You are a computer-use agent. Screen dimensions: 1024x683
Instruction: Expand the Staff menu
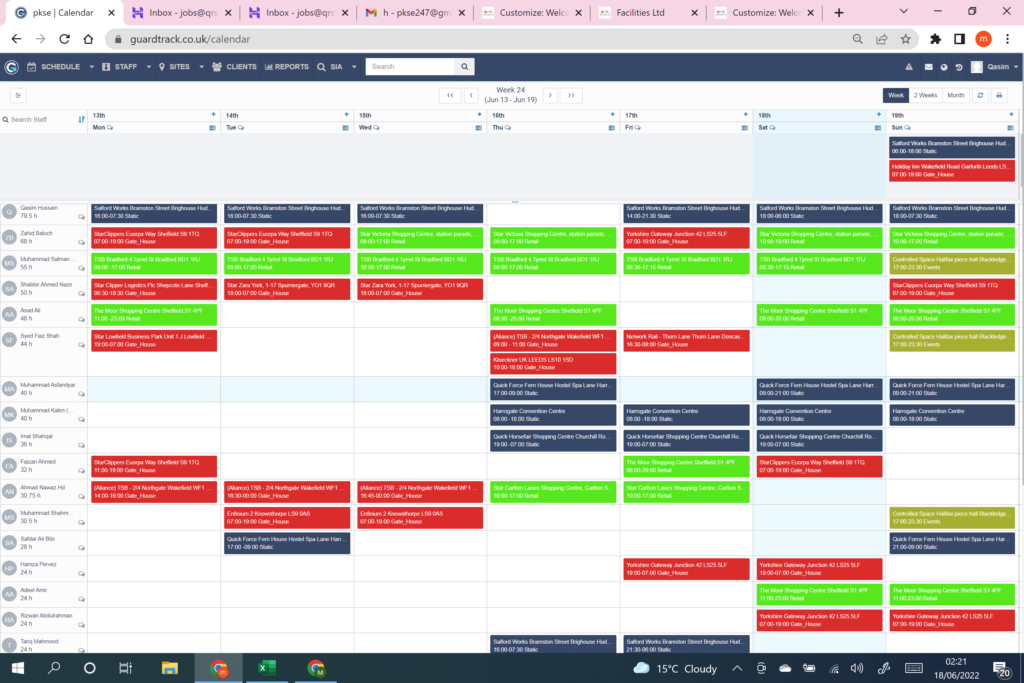[126, 67]
